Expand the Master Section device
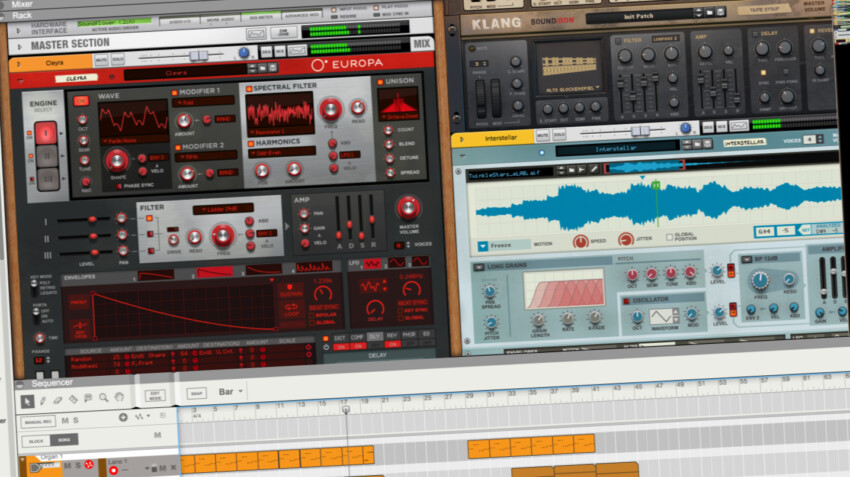This screenshot has height=477, width=850. tap(20, 47)
